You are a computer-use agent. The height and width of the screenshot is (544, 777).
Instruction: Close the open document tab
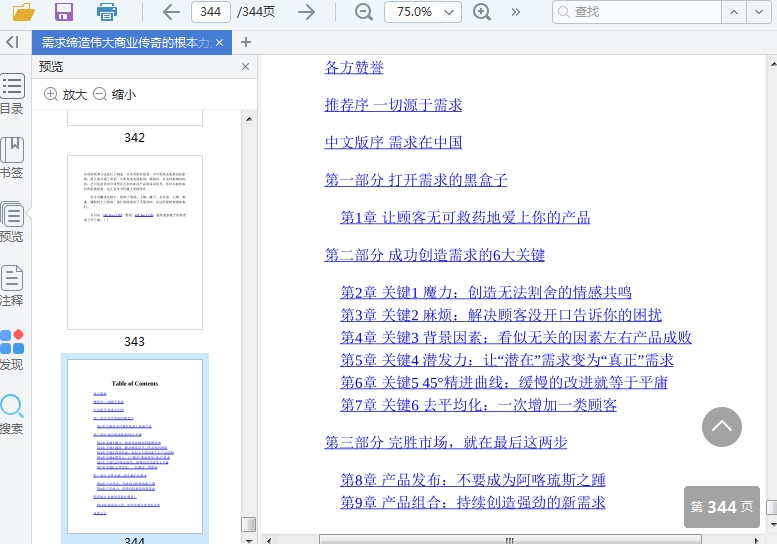point(220,43)
